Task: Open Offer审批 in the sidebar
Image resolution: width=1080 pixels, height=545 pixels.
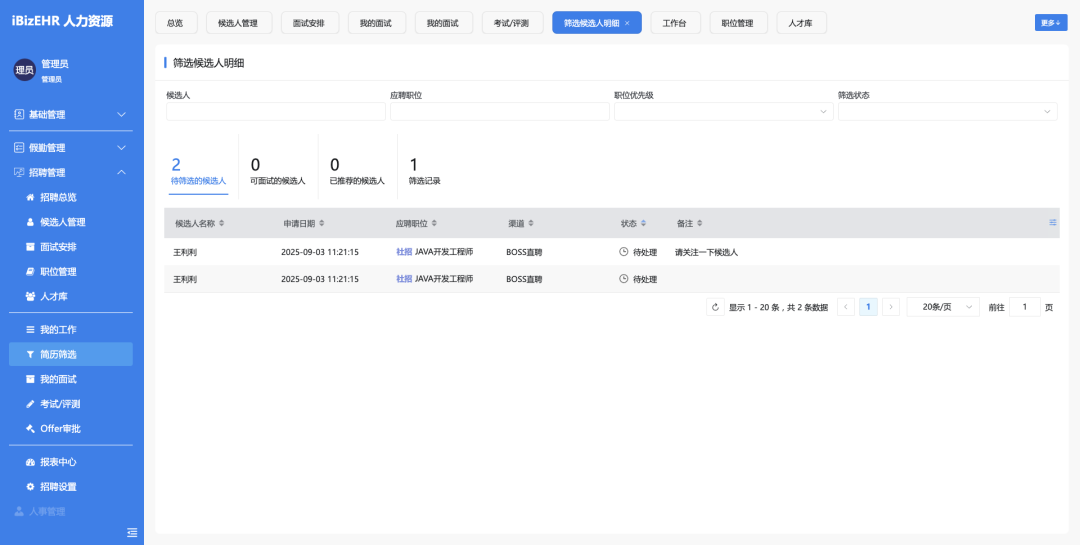Action: (60, 429)
